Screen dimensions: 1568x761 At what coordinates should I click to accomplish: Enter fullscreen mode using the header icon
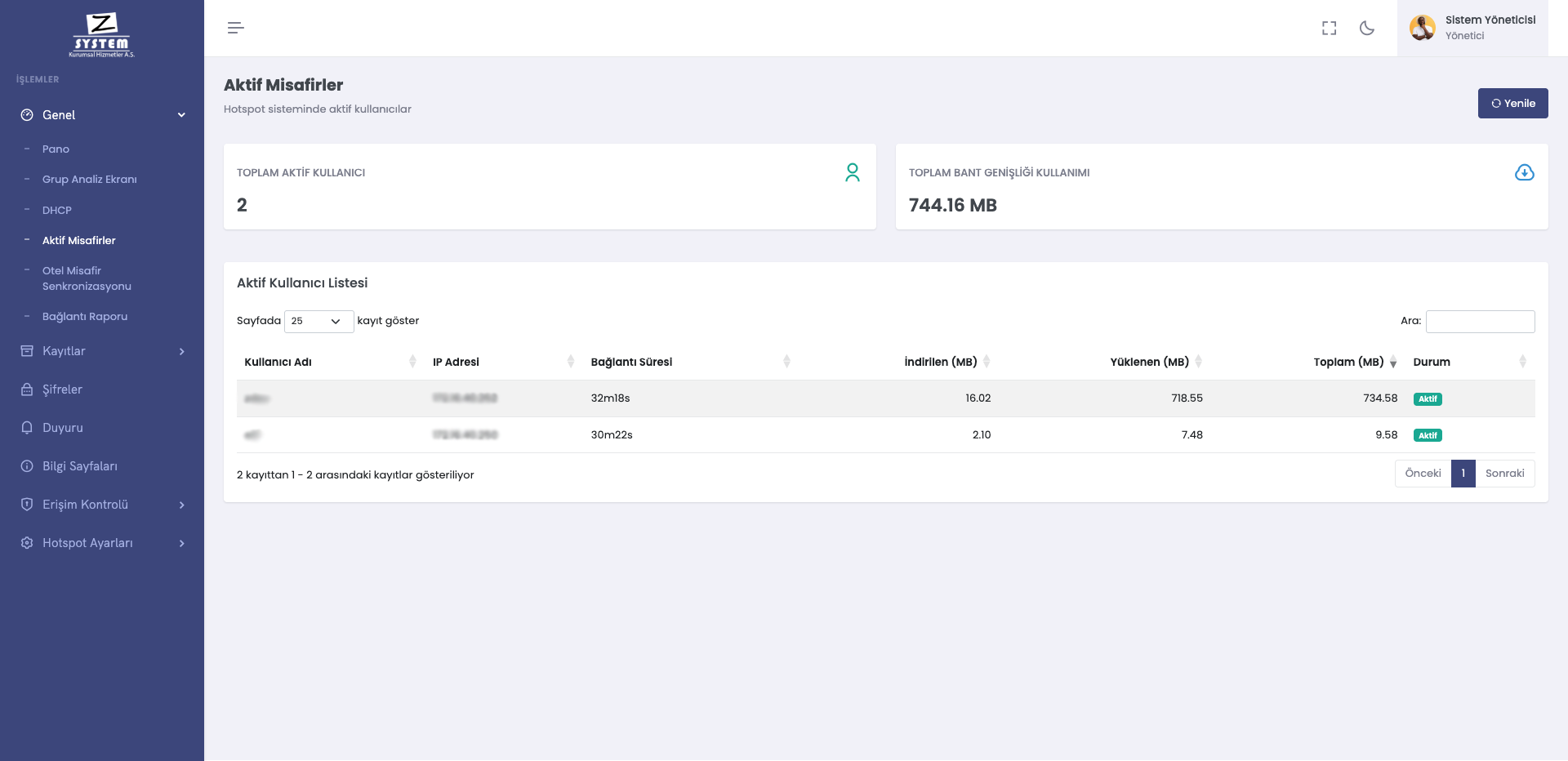(x=1329, y=28)
